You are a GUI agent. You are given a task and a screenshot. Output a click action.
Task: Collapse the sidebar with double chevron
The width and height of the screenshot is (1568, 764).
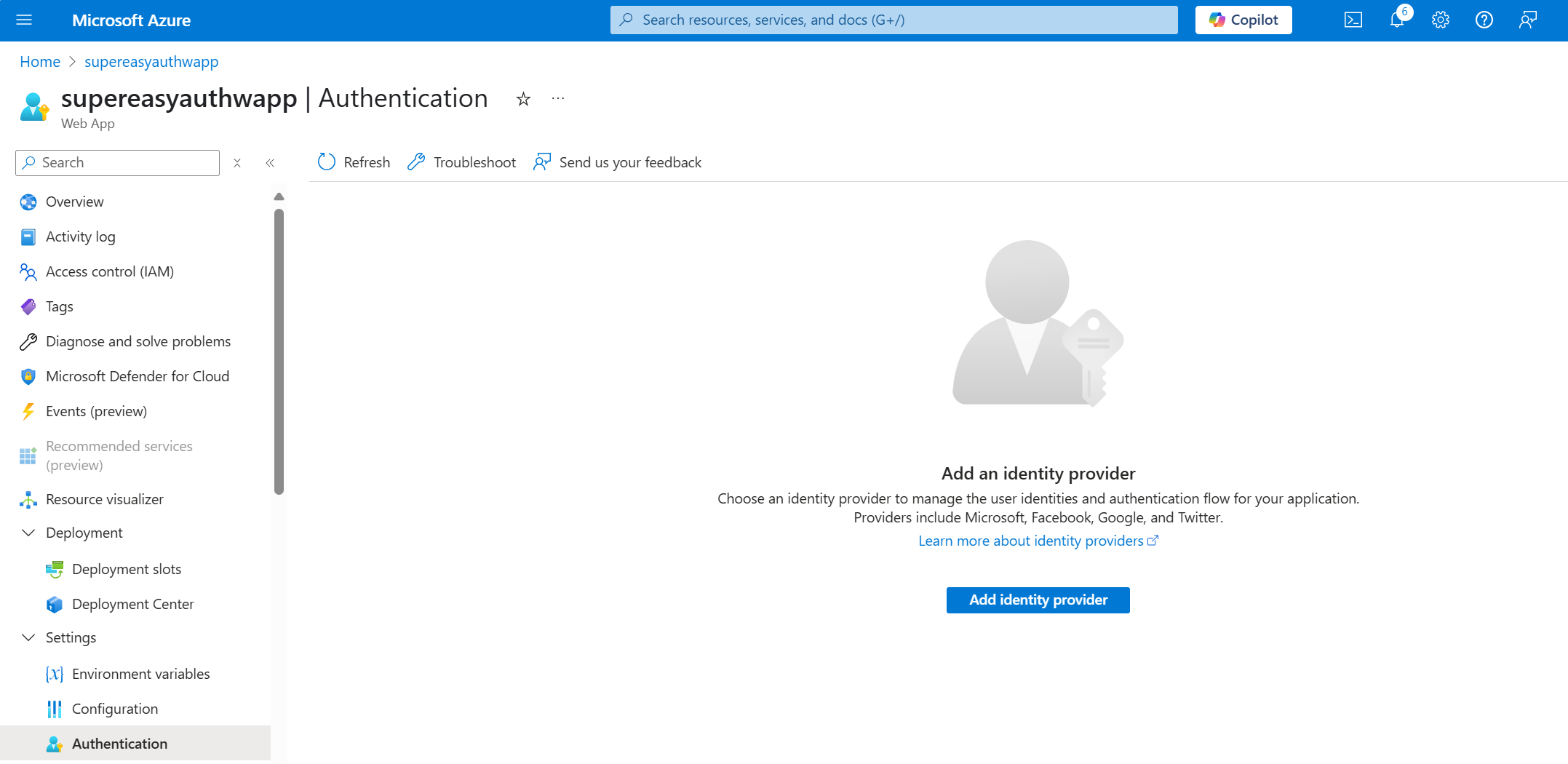(x=270, y=163)
